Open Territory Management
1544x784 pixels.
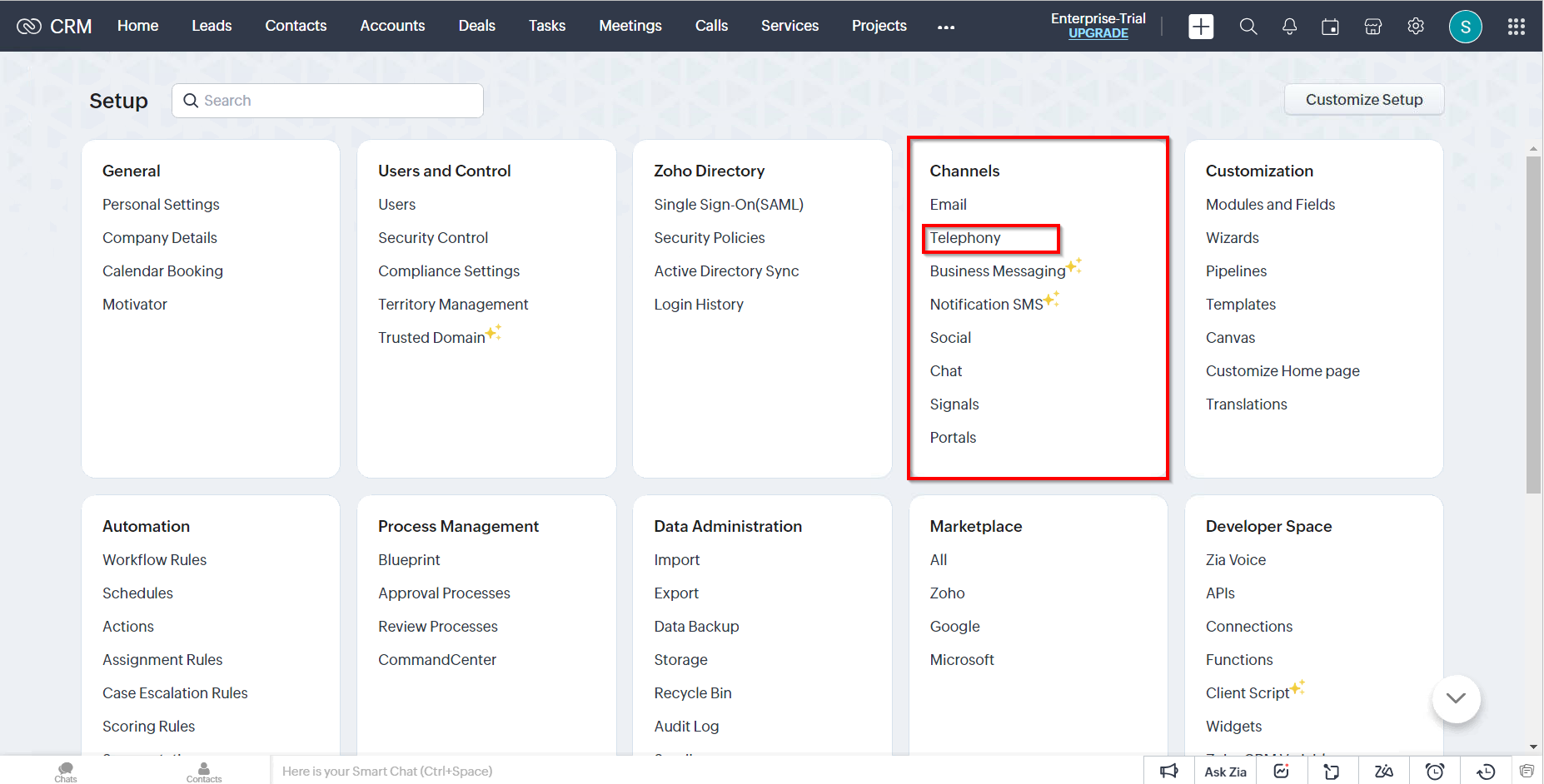pyautogui.click(x=453, y=305)
